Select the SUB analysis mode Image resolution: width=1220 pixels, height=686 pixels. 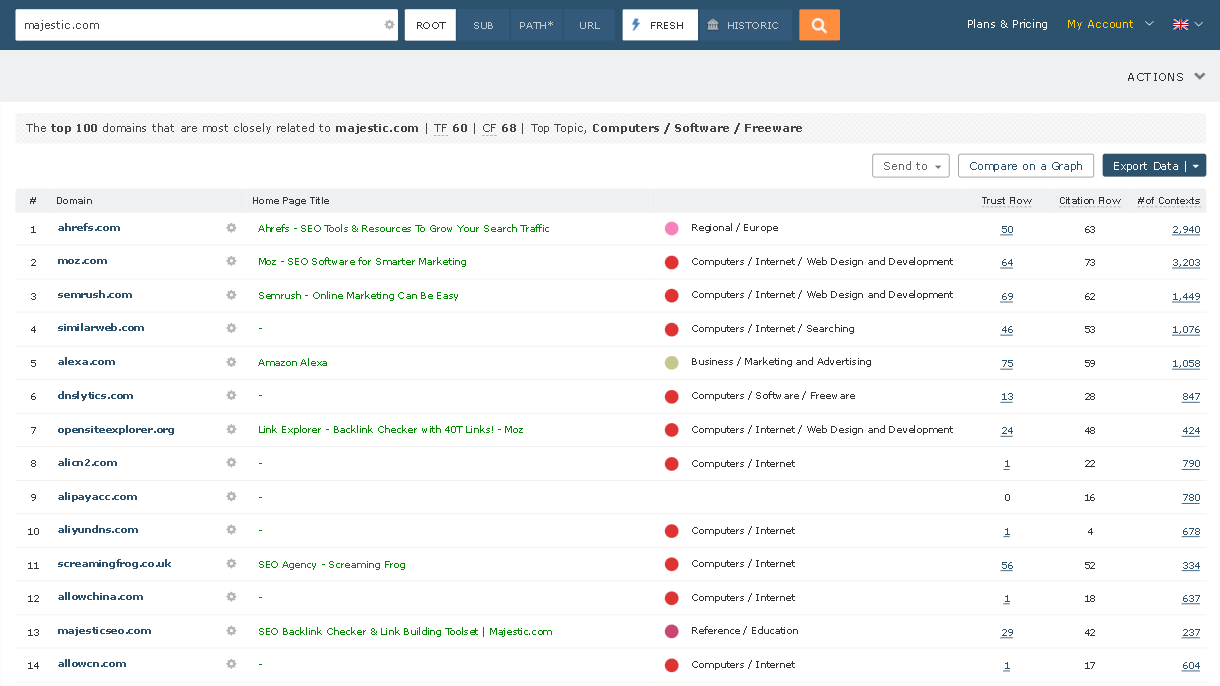coord(483,23)
